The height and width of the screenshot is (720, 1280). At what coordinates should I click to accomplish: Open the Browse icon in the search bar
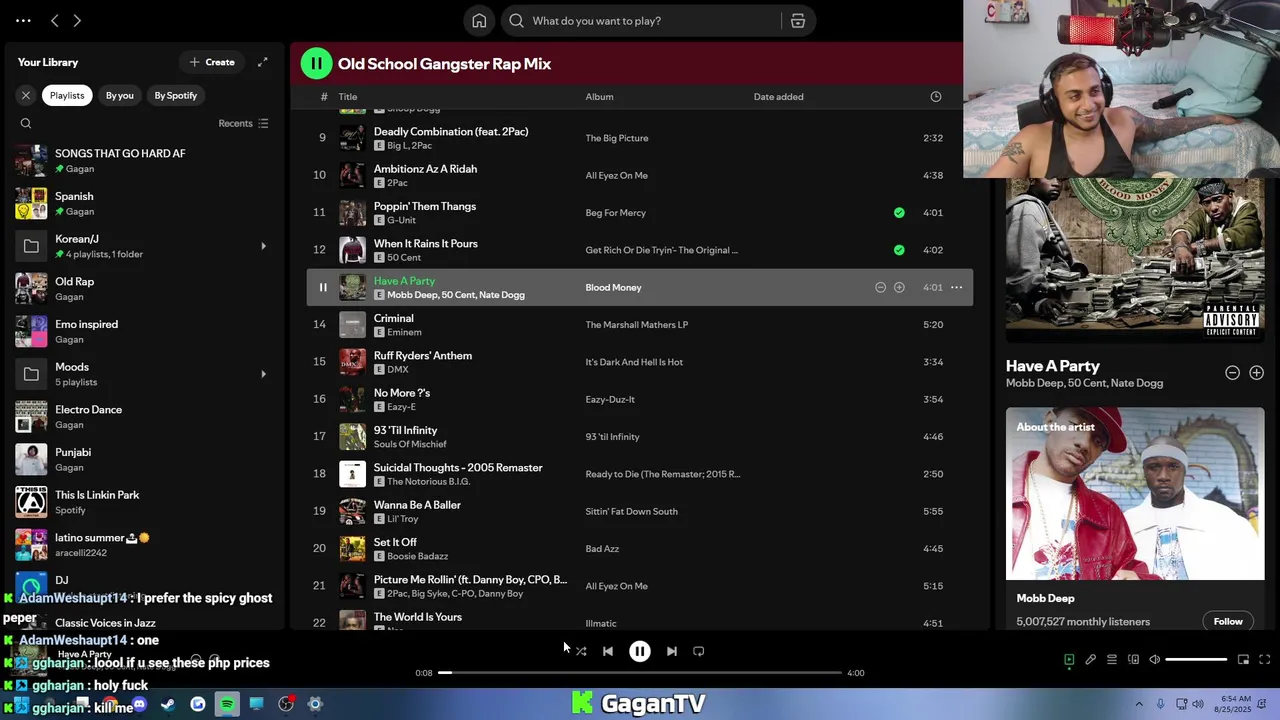point(798,21)
